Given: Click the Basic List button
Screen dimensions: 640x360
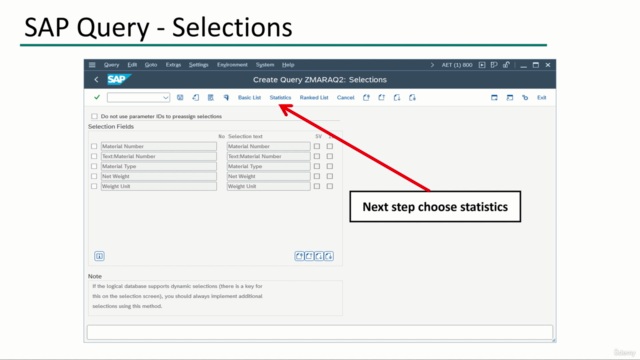Looking at the screenshot, I should point(249,98).
